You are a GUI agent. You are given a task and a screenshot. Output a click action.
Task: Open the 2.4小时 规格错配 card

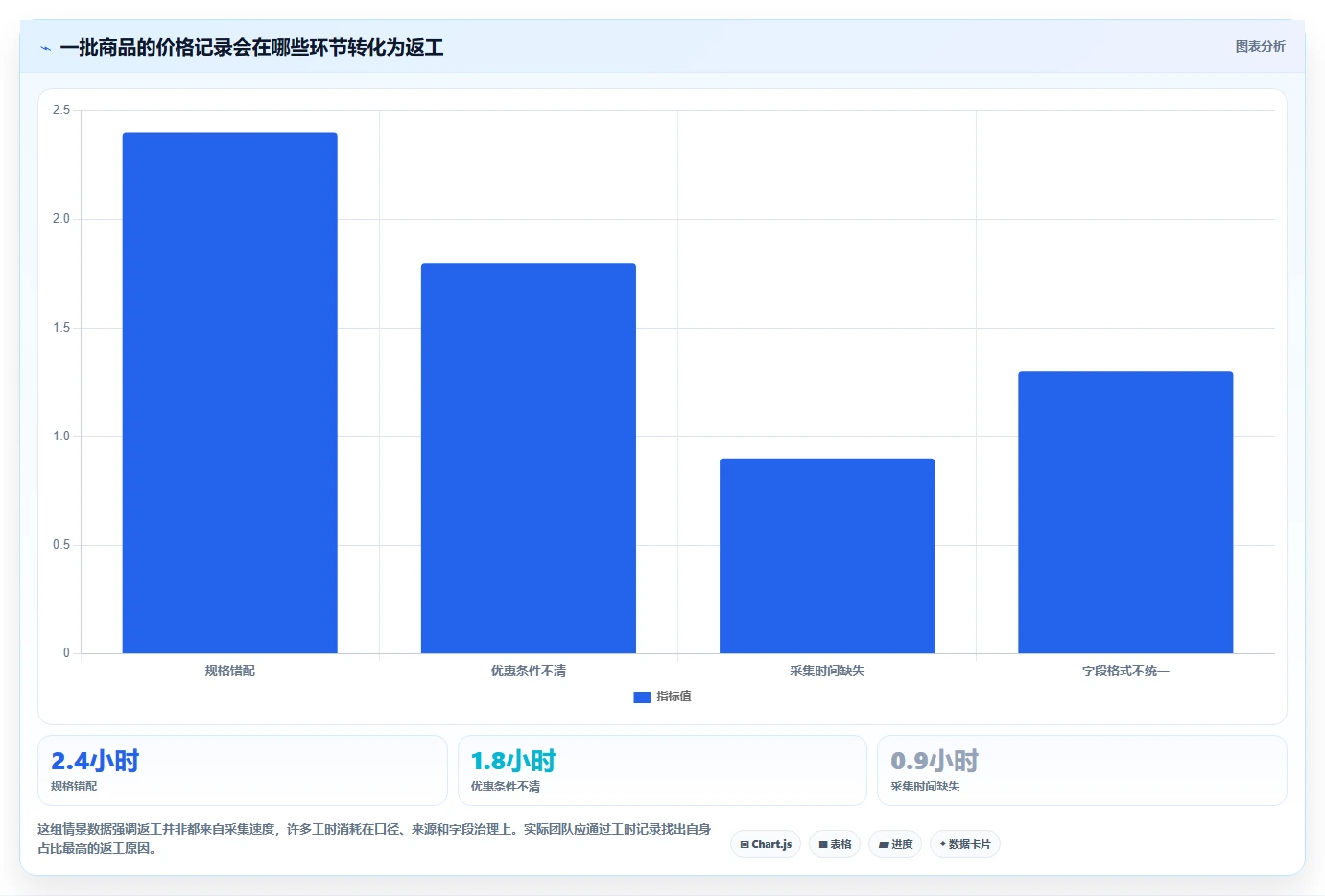tap(243, 770)
